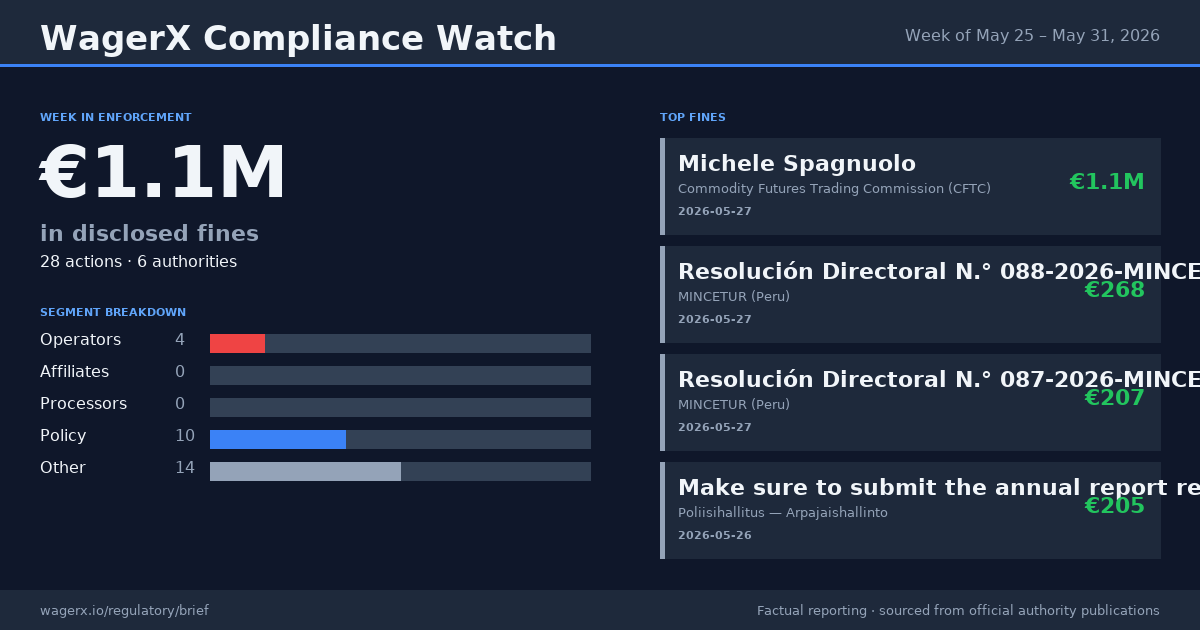The height and width of the screenshot is (630, 1200).
Task: Select the week date range text
Action: click(x=1032, y=36)
